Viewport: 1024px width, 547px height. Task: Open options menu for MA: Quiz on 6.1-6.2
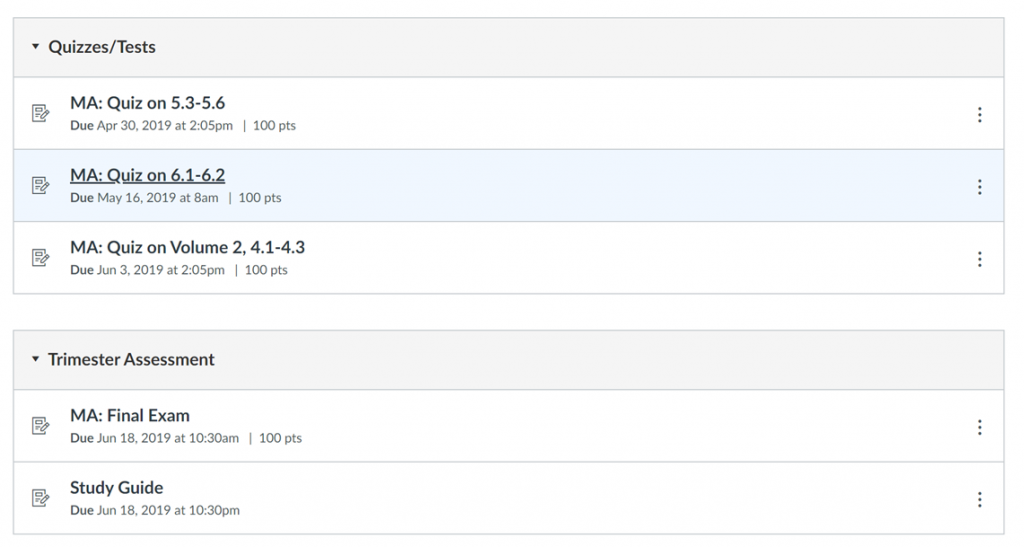(979, 187)
